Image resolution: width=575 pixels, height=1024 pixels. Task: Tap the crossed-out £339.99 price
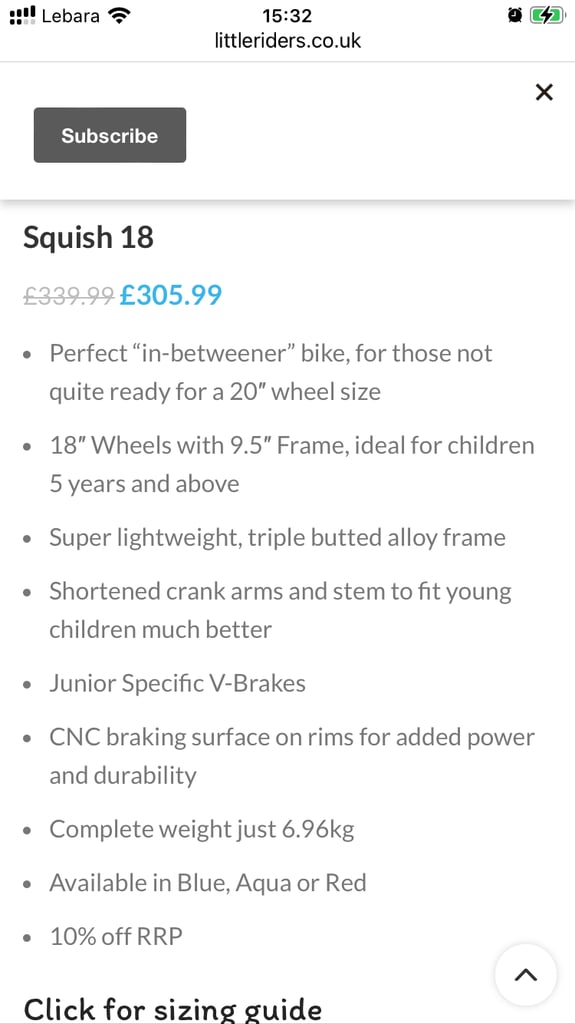pyautogui.click(x=69, y=296)
